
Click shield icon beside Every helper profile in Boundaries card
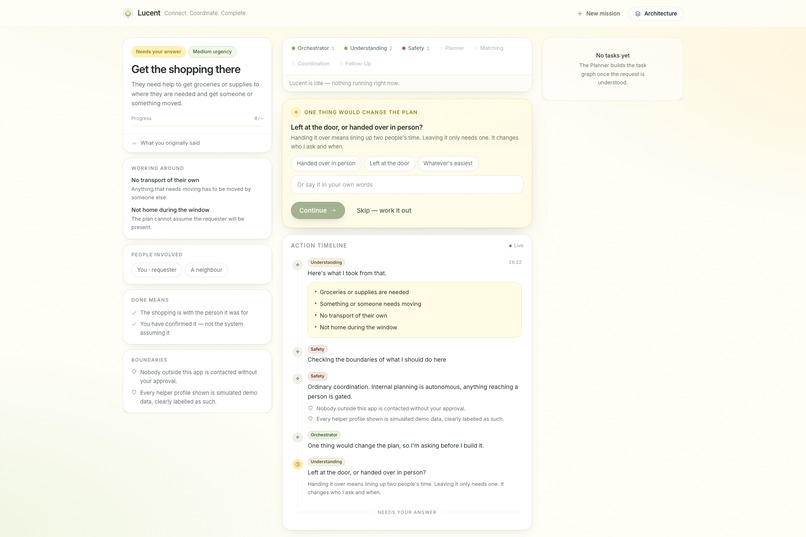tap(134, 393)
